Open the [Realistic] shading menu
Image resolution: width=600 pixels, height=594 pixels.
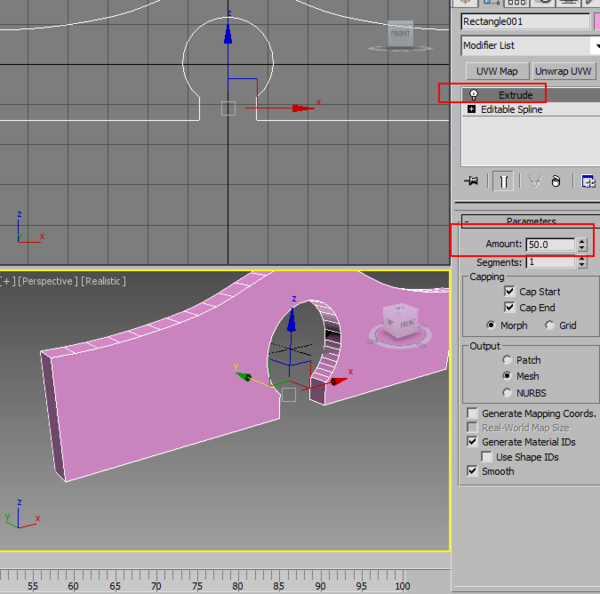(103, 281)
